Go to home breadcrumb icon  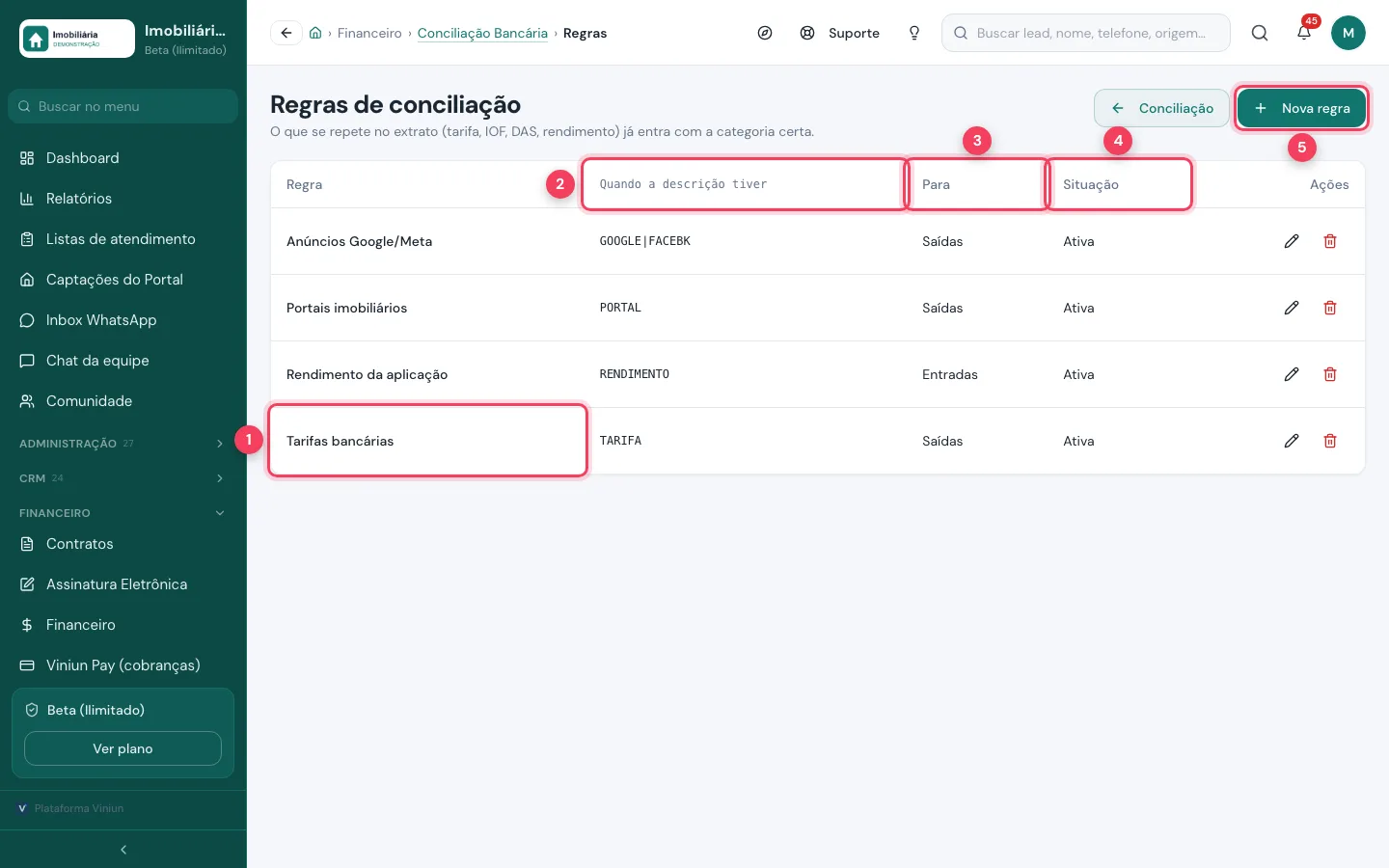(315, 33)
